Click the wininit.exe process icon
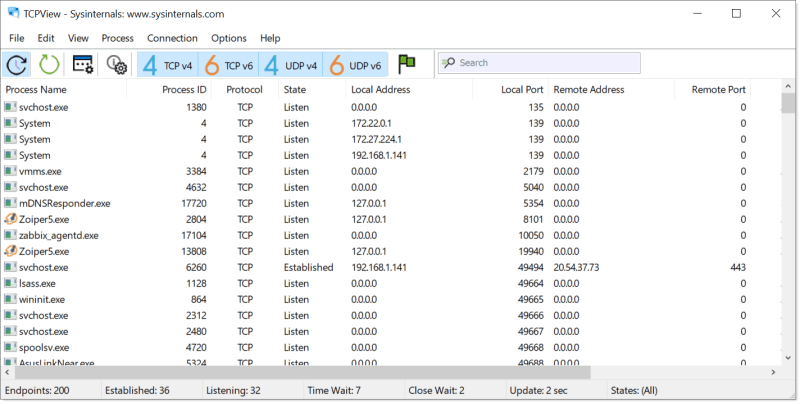Screen dimensions: 800x404 coord(10,299)
